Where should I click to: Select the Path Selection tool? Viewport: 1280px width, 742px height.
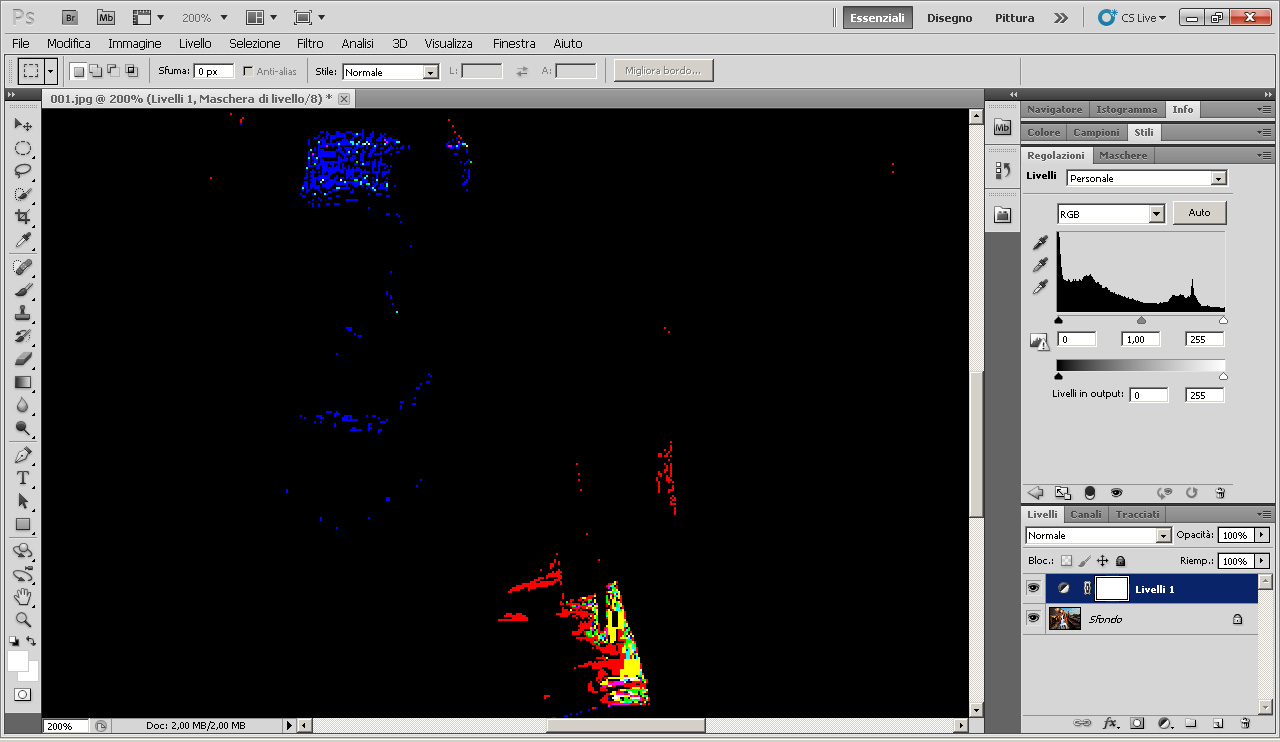click(22, 501)
